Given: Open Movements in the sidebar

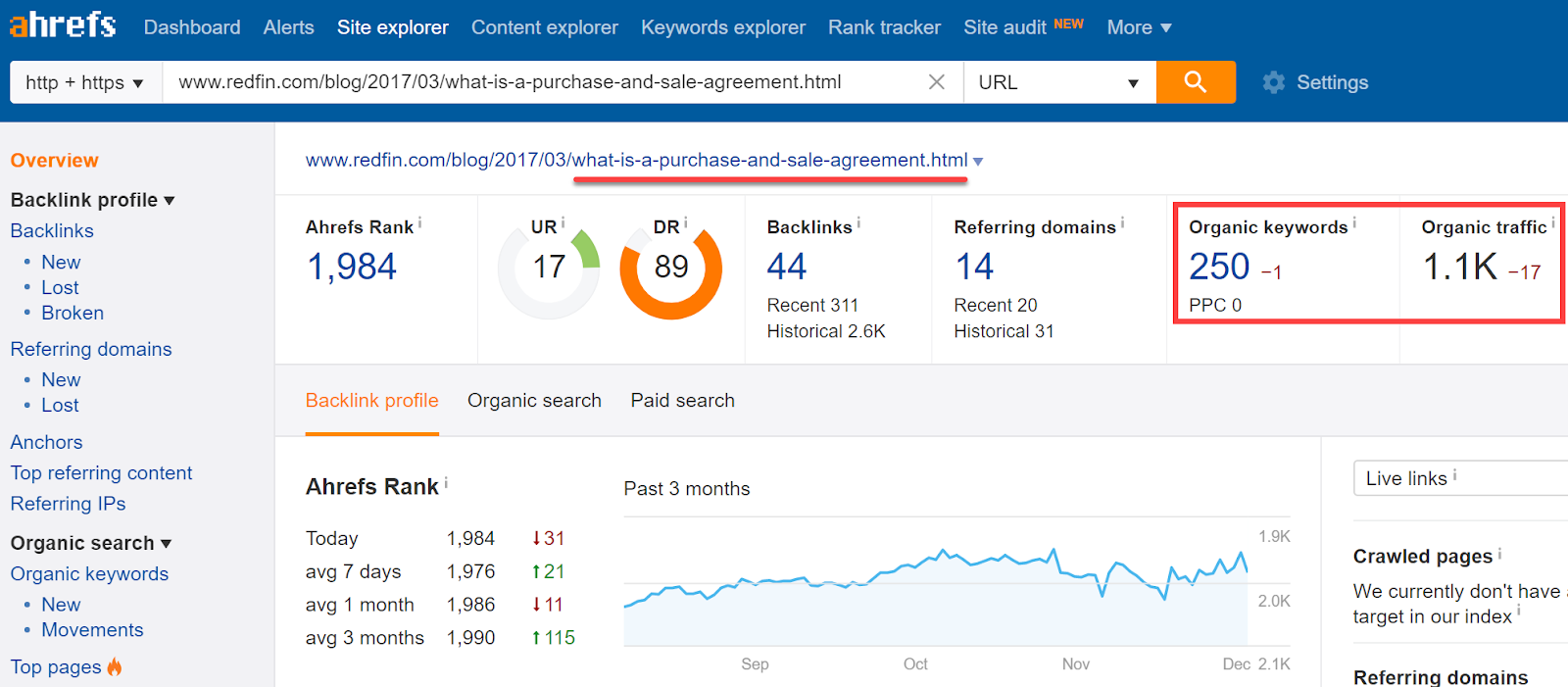Looking at the screenshot, I should (92, 631).
